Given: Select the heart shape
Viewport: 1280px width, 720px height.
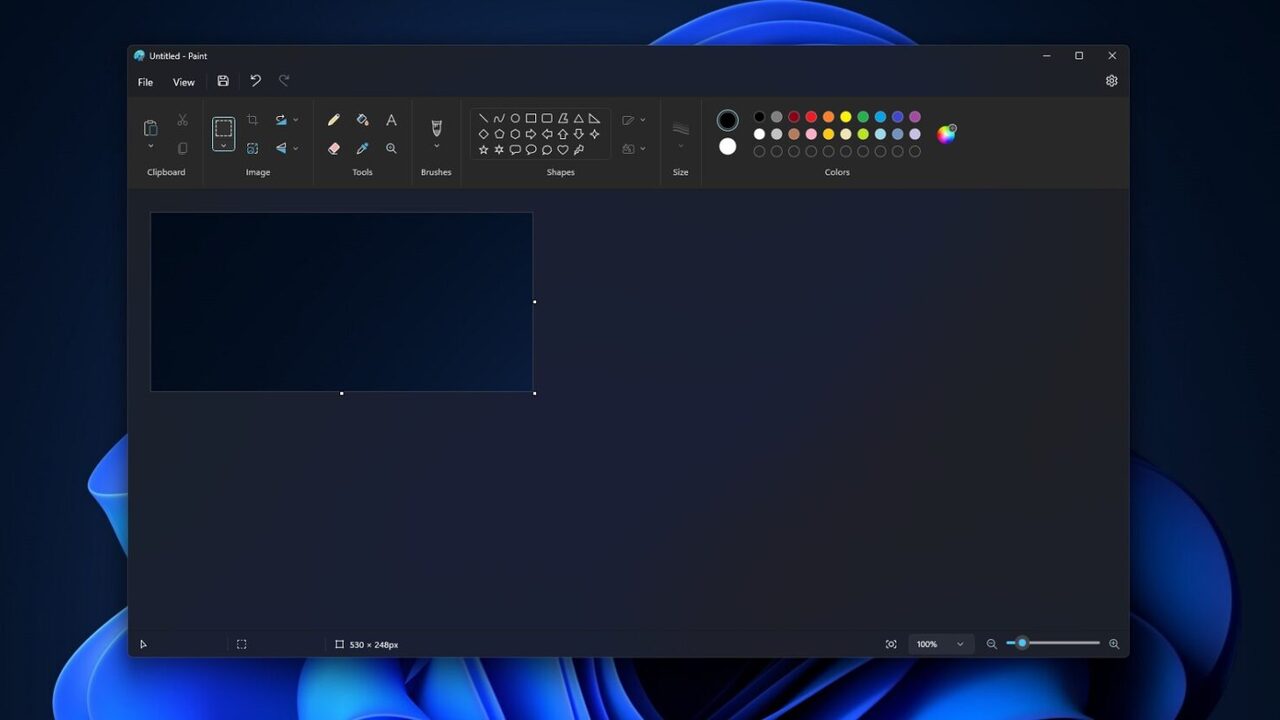Looking at the screenshot, I should 563,150.
